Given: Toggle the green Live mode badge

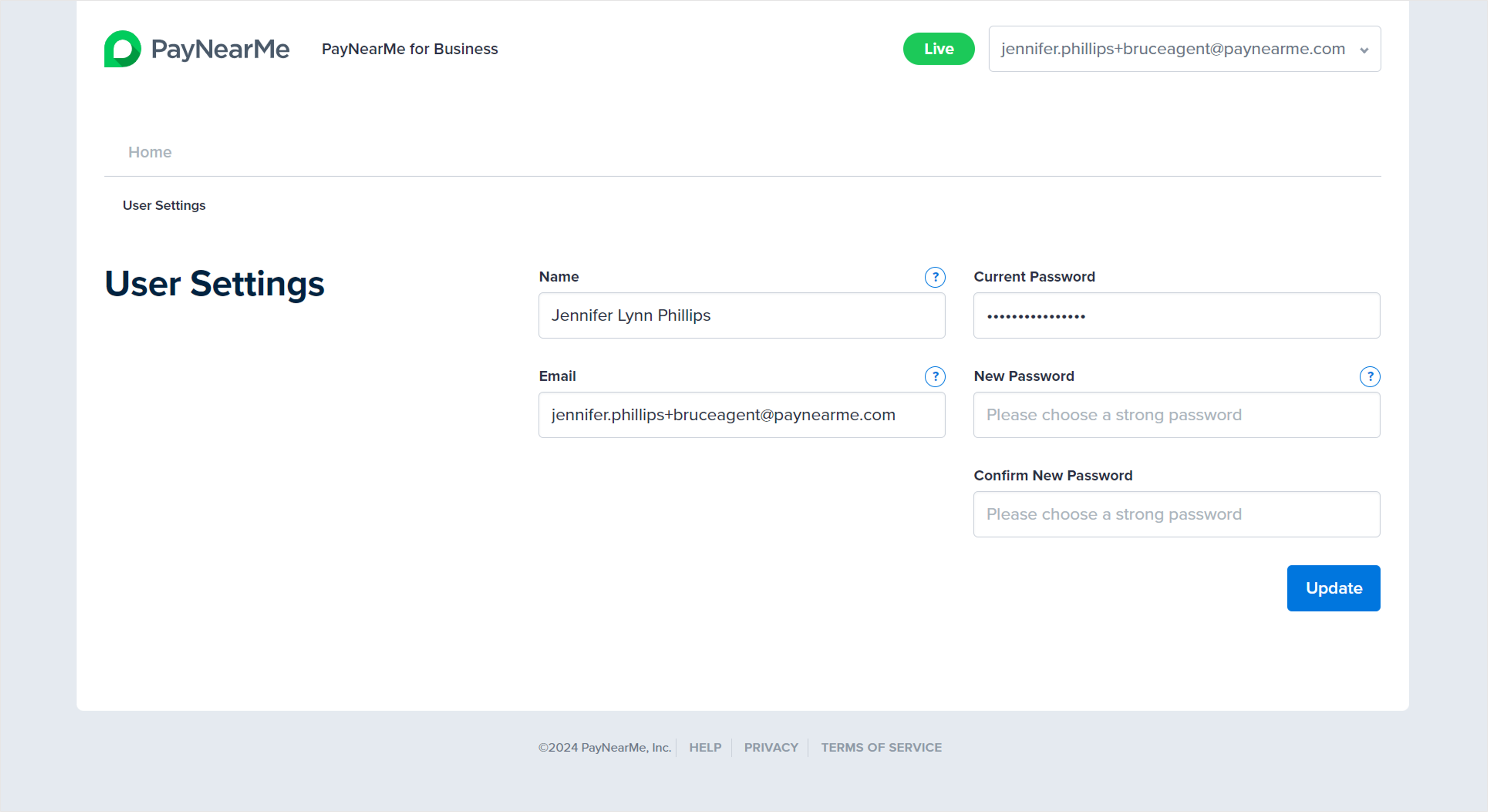Looking at the screenshot, I should pos(938,49).
